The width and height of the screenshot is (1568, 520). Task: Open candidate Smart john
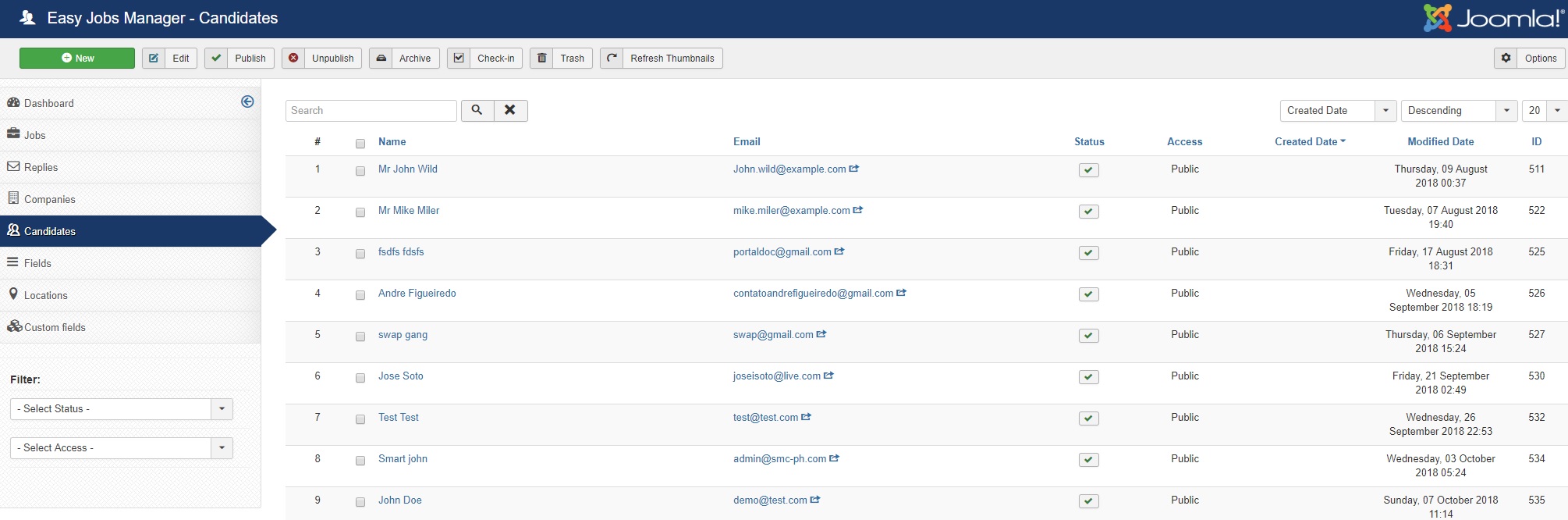(x=403, y=458)
